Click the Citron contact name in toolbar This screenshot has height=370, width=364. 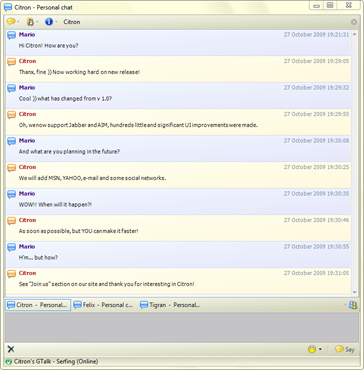pyautogui.click(x=72, y=22)
